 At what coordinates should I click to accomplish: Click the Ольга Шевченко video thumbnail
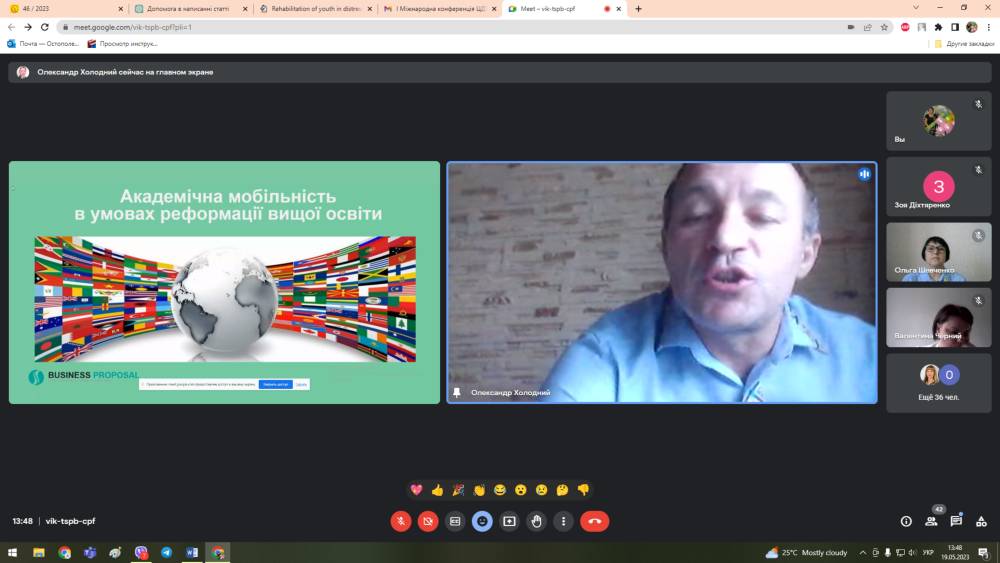tap(938, 252)
